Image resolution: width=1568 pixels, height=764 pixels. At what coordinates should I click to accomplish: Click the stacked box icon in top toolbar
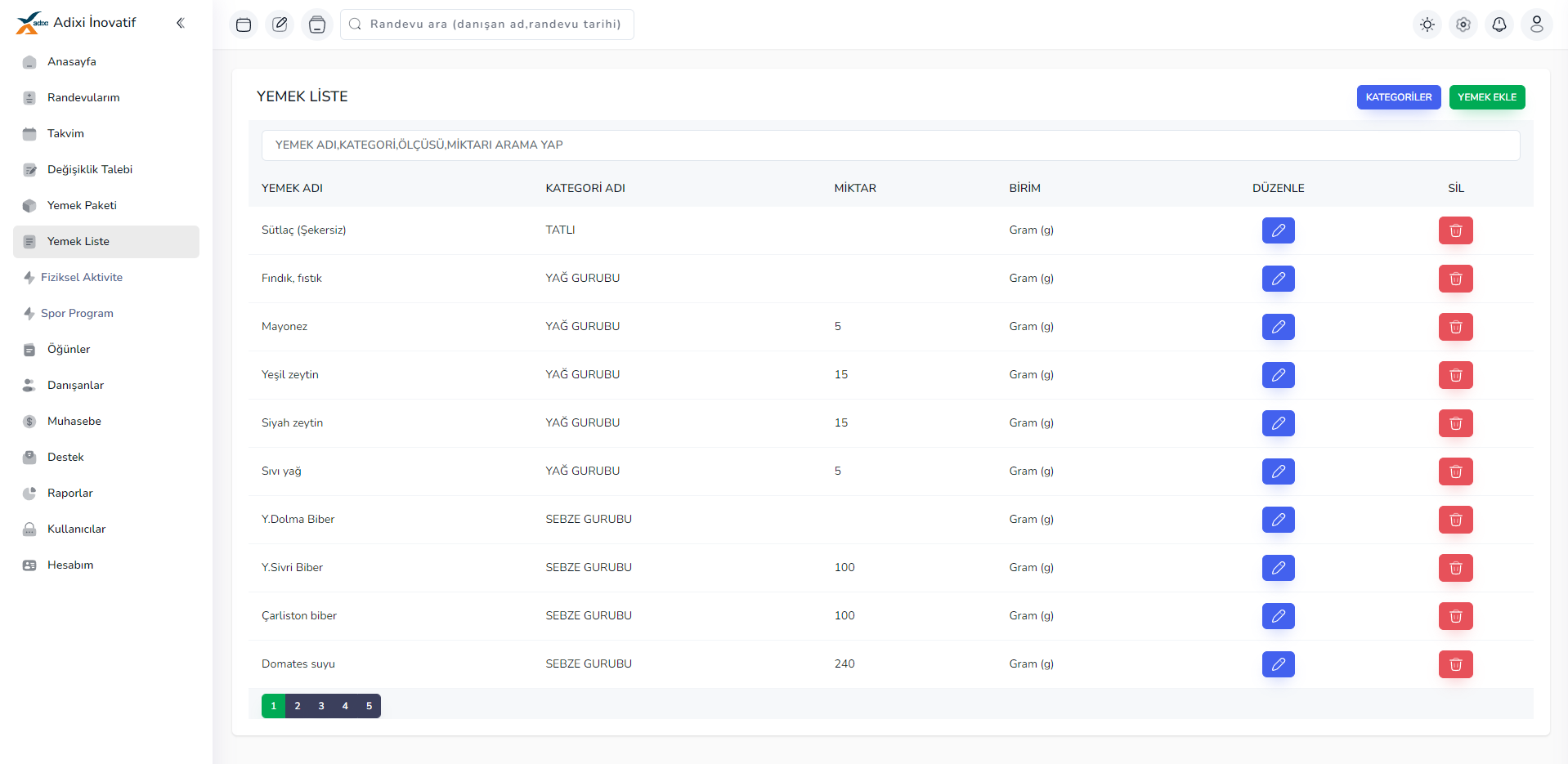point(317,25)
